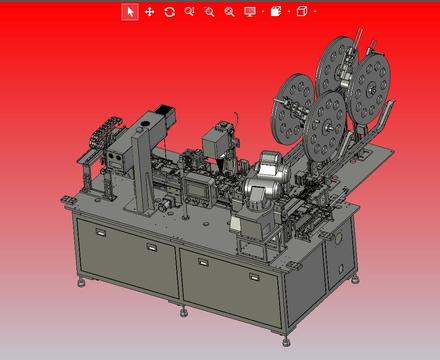
Task: Select the front-most large material reel
Action: (325, 127)
